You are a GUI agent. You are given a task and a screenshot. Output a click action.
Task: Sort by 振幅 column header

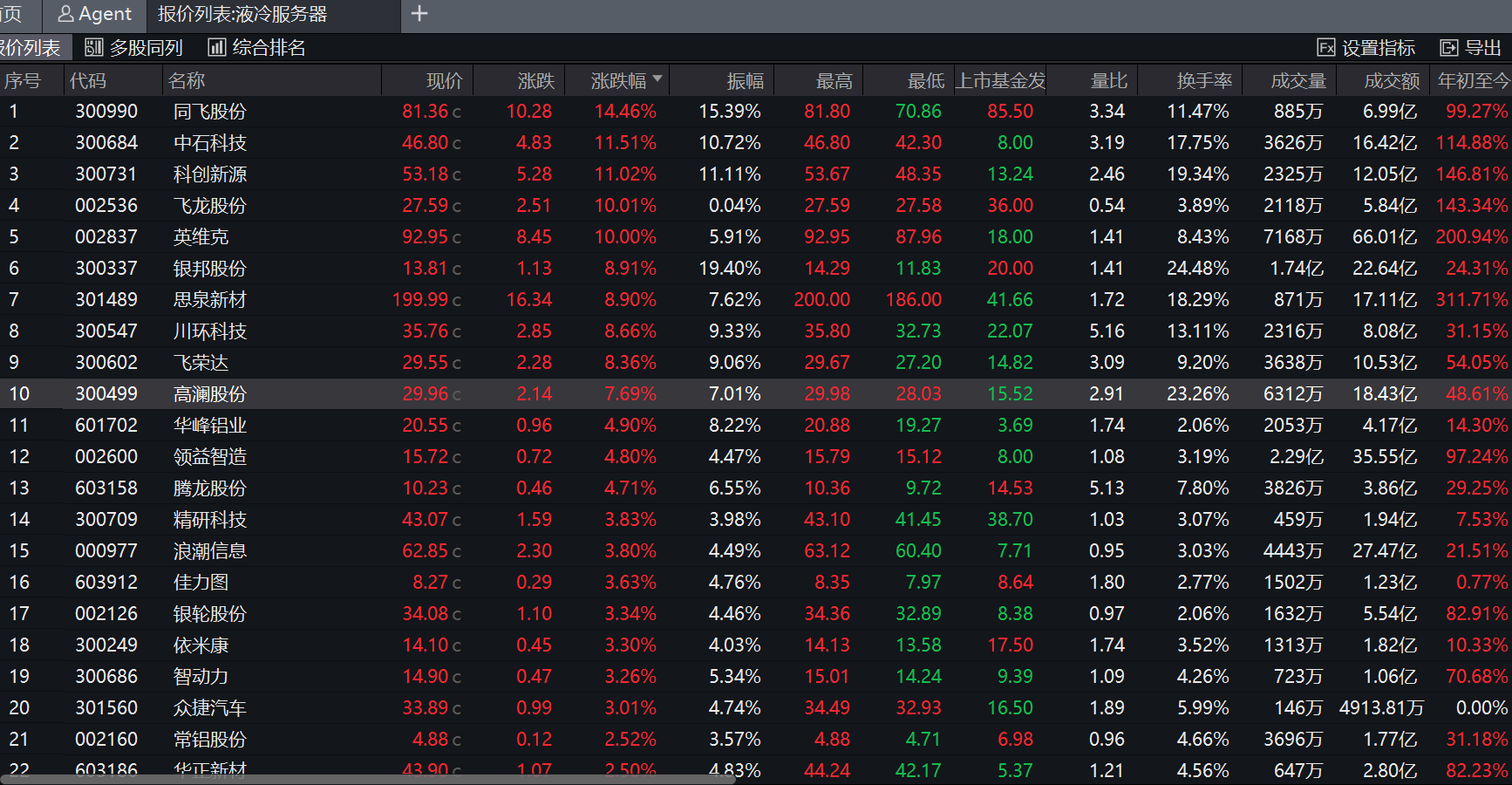745,81
